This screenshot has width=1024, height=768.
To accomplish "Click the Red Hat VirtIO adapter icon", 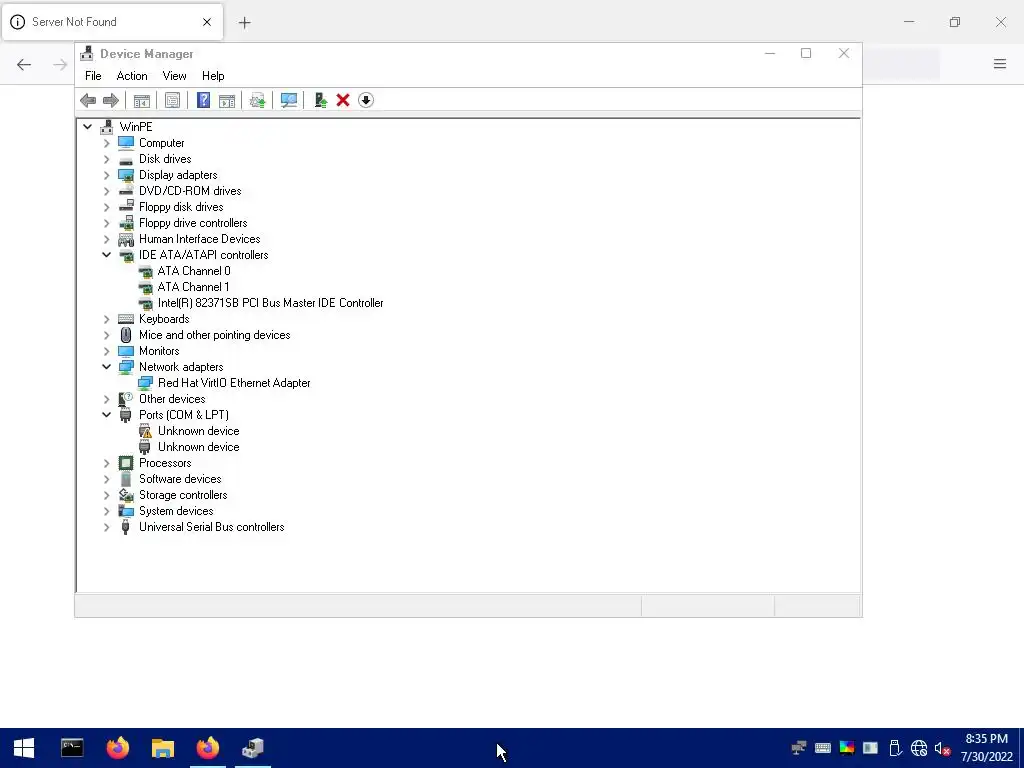I will [145, 383].
